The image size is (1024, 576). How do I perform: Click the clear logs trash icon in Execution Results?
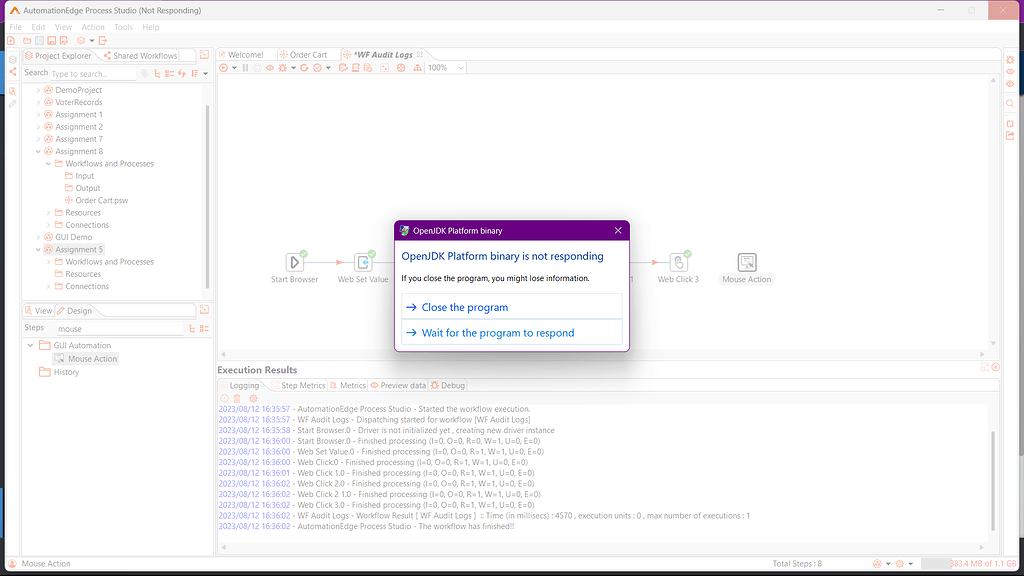pos(236,398)
